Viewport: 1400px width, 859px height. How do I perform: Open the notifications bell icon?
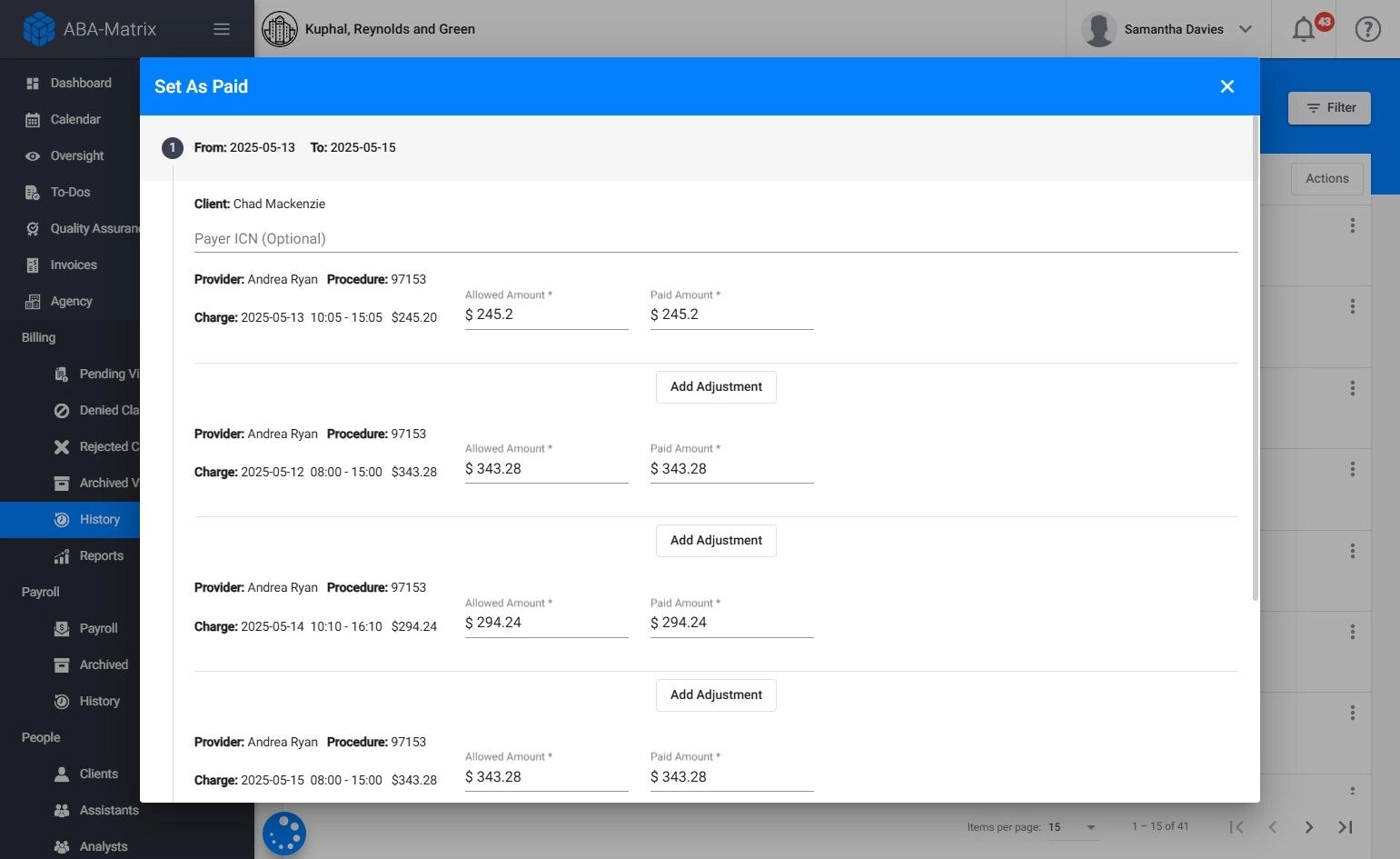point(1304,29)
